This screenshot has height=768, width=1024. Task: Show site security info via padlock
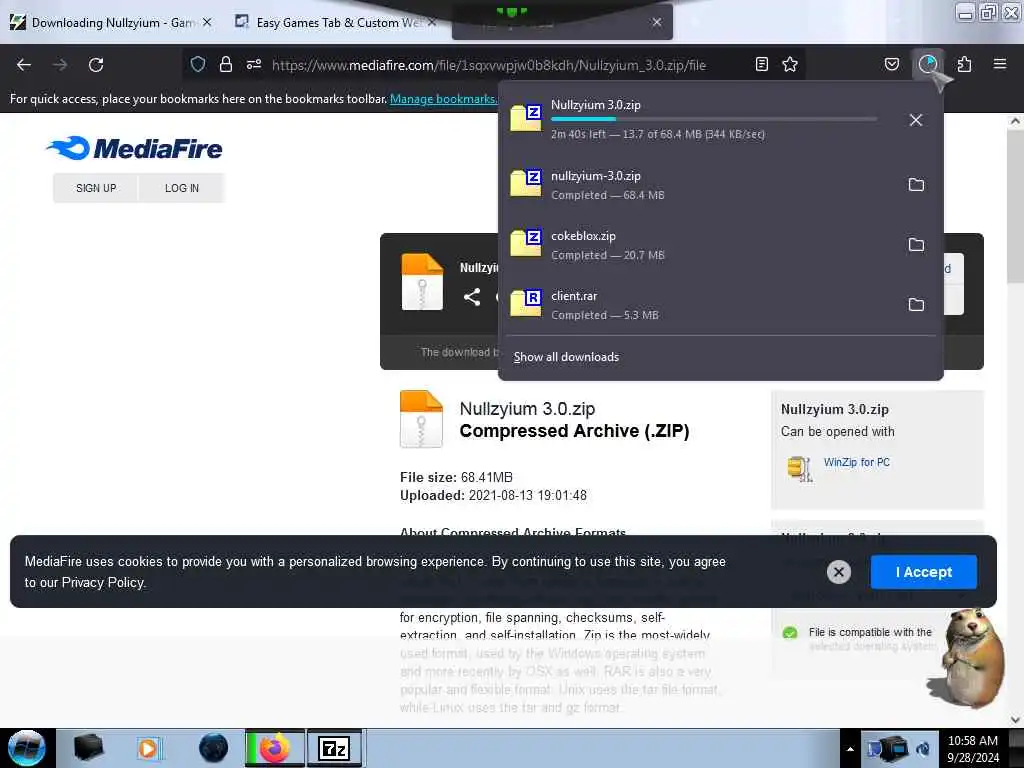pos(226,64)
